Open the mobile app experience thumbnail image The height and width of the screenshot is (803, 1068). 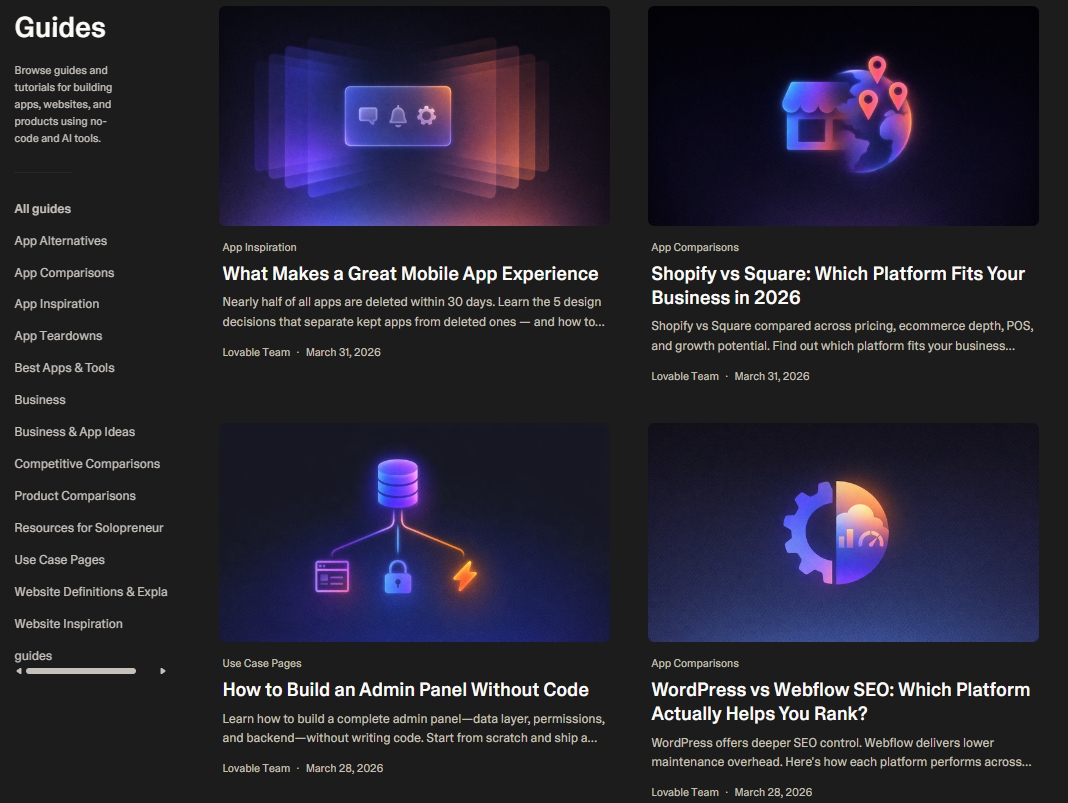point(414,116)
